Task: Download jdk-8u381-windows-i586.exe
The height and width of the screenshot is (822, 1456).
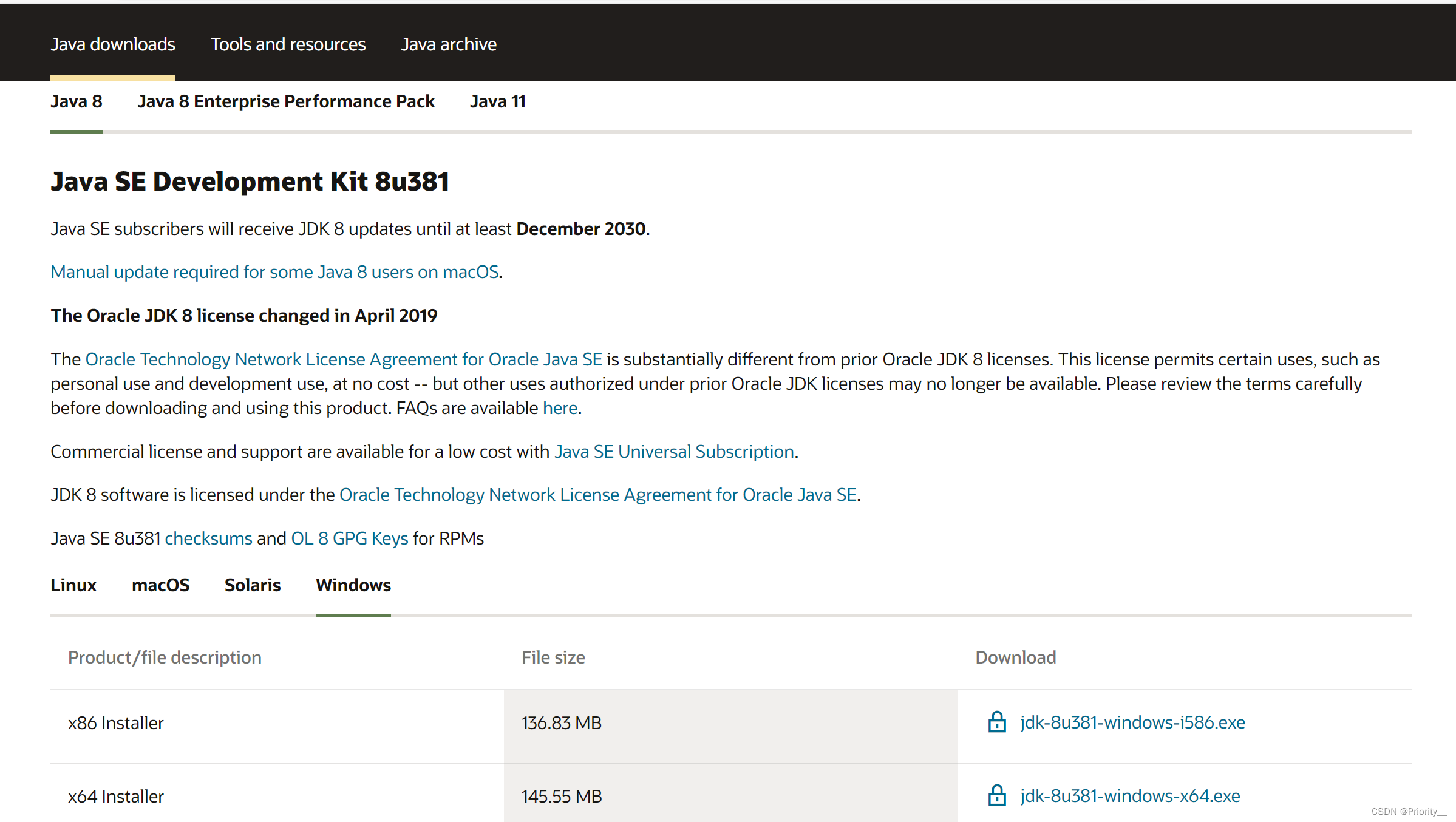Action: tap(1132, 722)
